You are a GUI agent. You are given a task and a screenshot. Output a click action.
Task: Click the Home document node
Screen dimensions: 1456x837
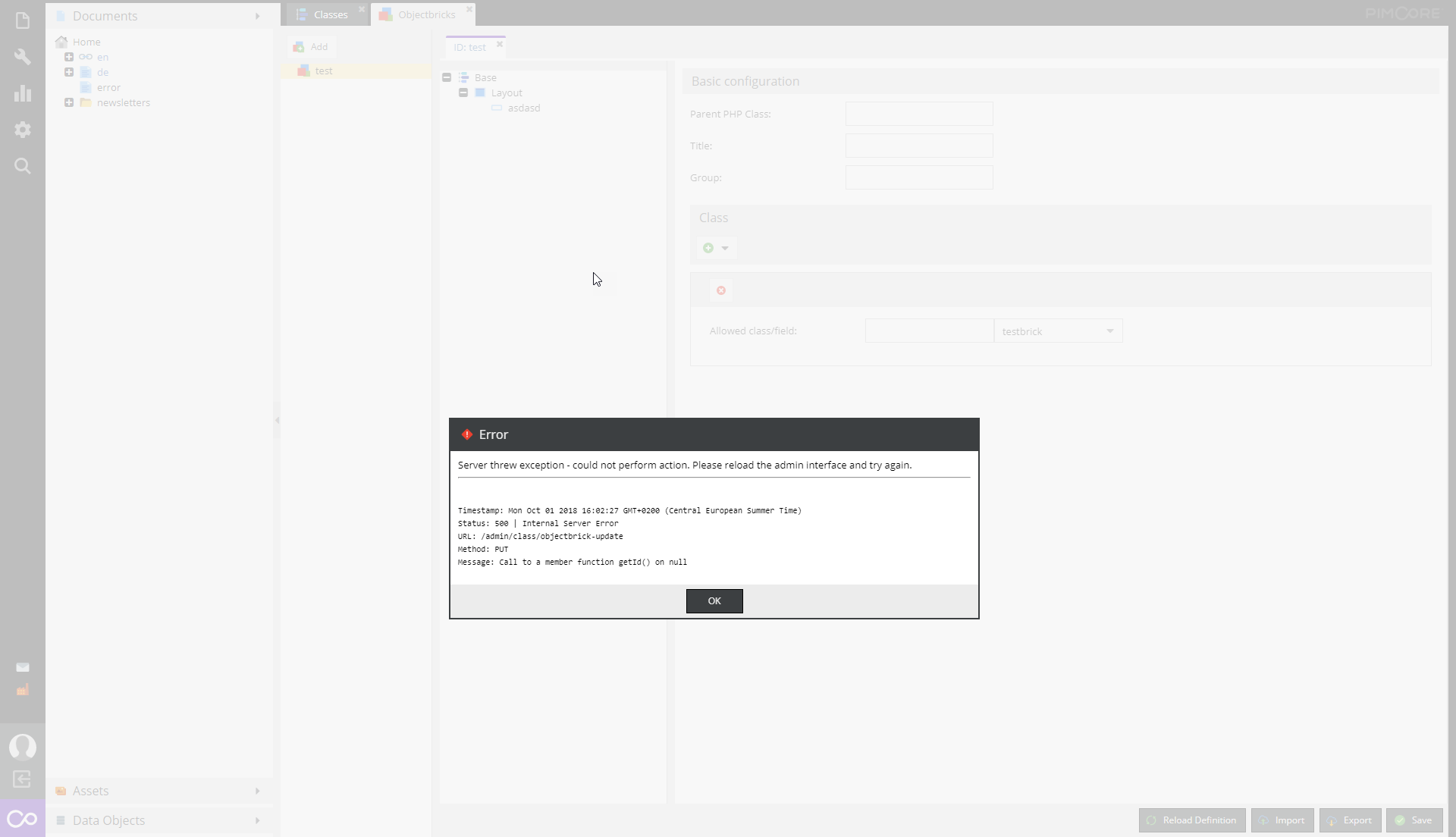(86, 42)
